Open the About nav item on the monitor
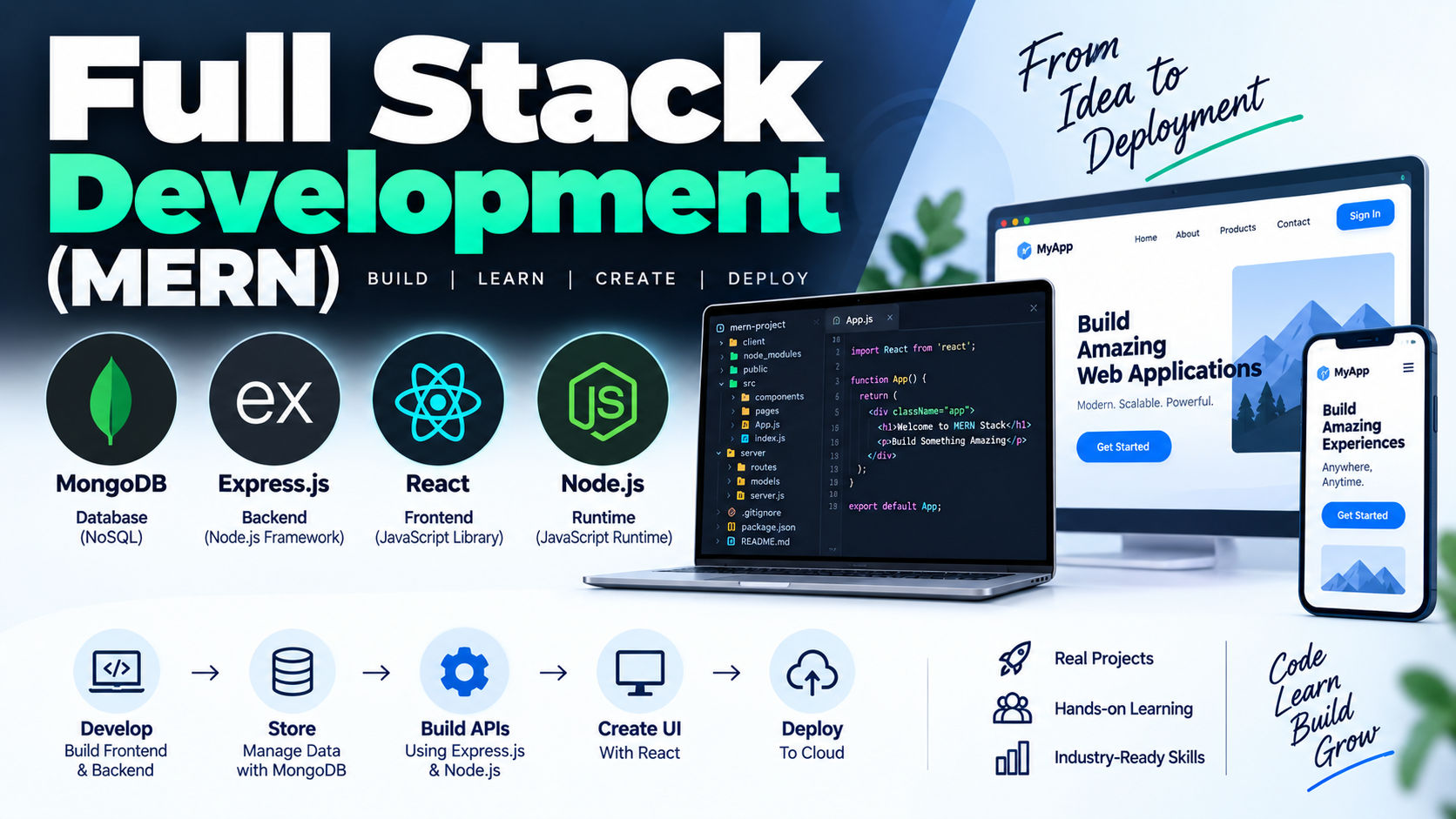The image size is (1456, 819). [1188, 233]
